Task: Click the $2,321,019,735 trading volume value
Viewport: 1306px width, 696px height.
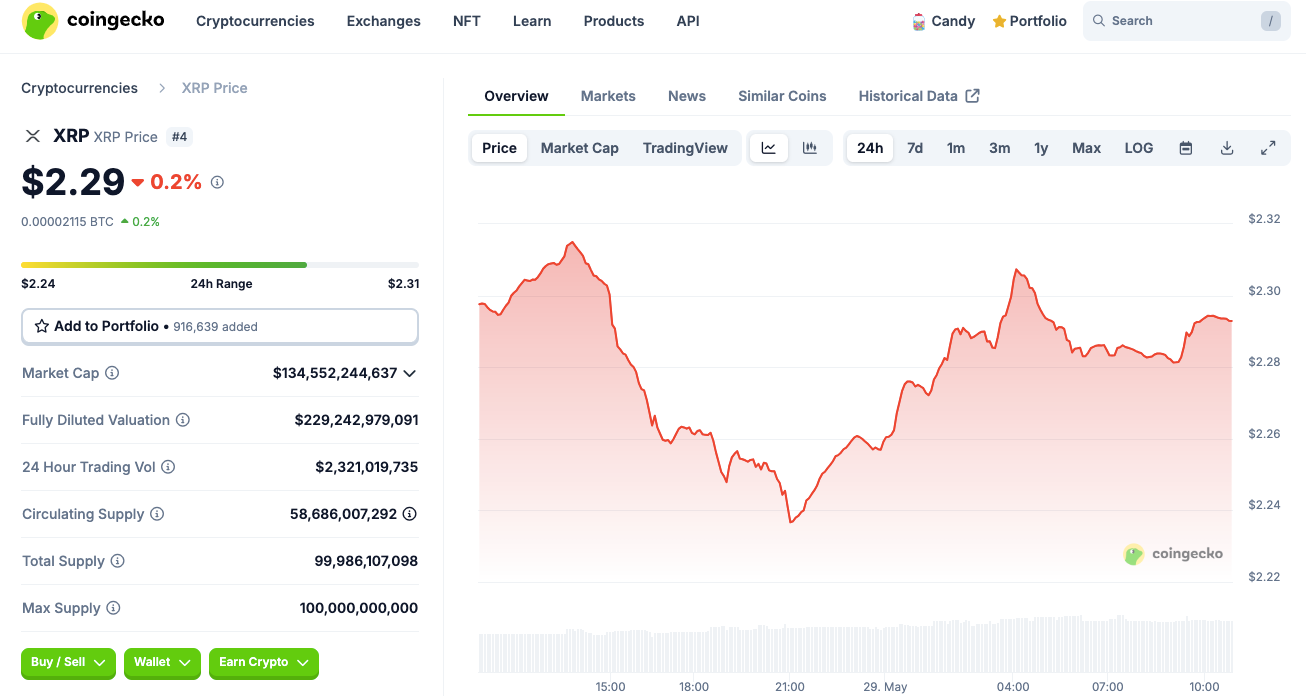Action: coord(367,467)
